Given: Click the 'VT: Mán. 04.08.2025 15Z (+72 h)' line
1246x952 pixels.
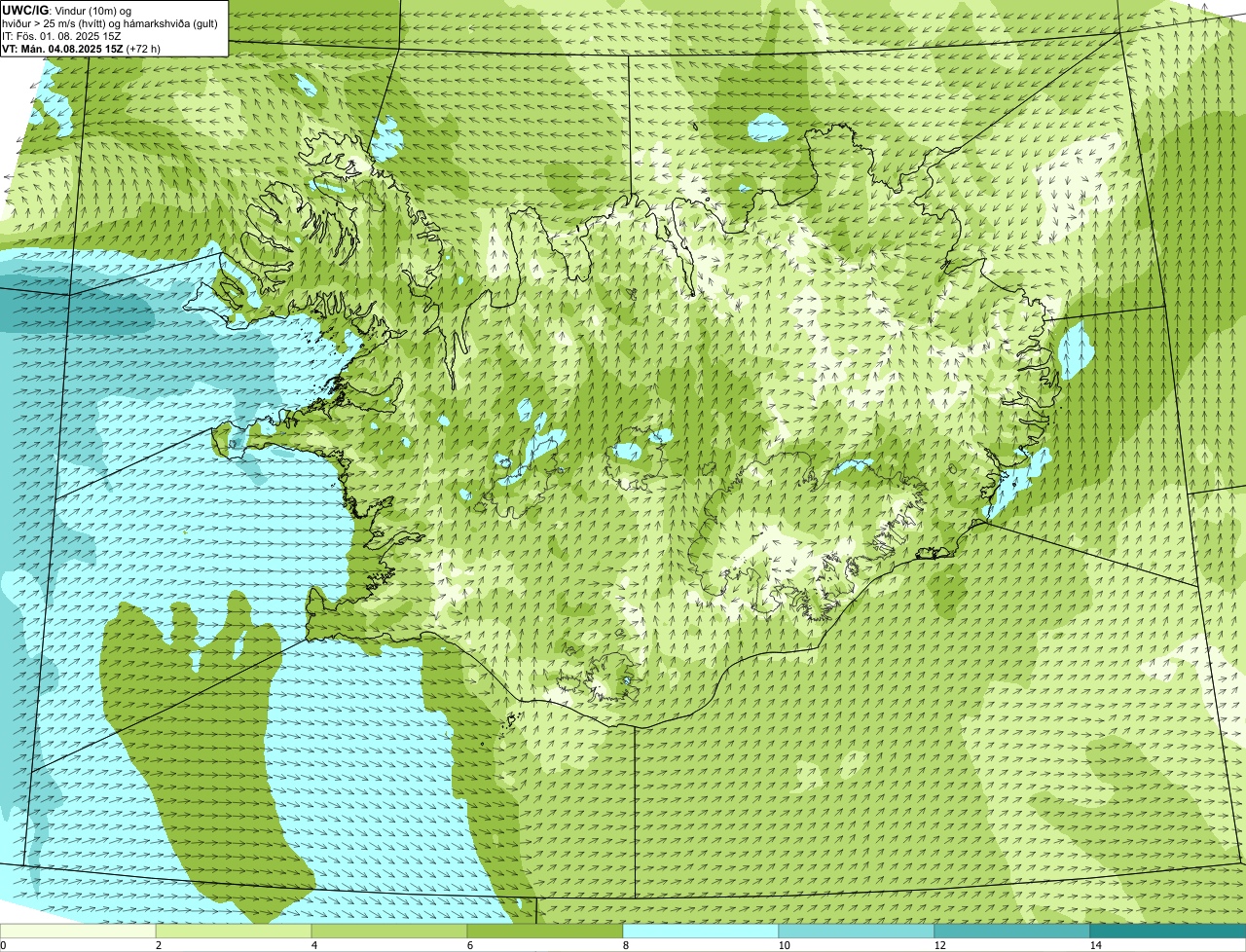Looking at the screenshot, I should pyautogui.click(x=81, y=49).
